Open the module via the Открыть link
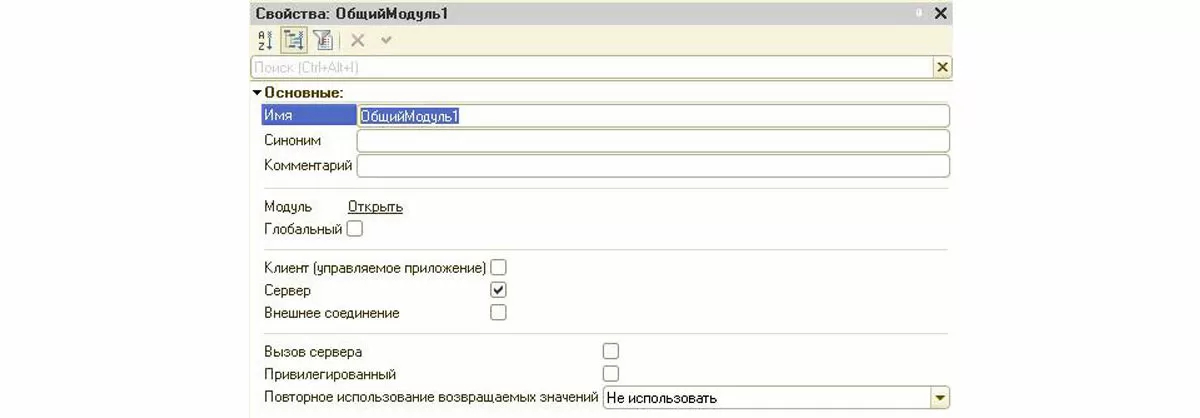 point(375,207)
